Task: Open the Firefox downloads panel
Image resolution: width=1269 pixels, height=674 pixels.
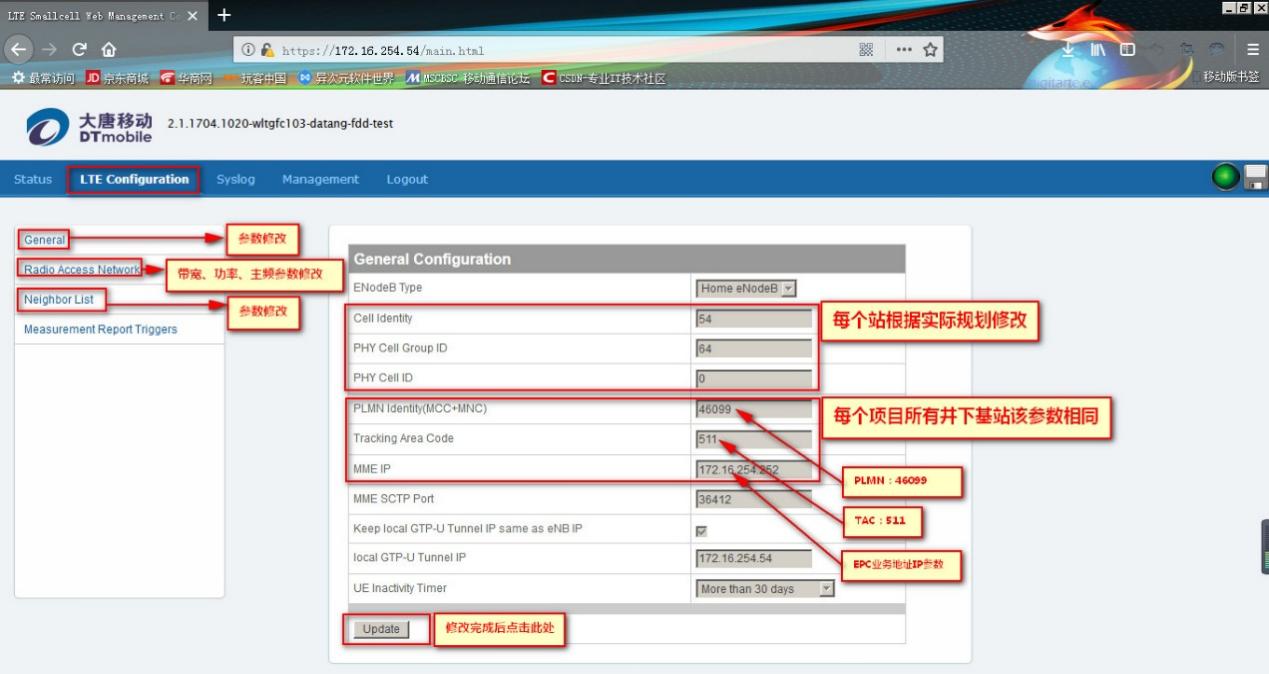Action: (1067, 49)
